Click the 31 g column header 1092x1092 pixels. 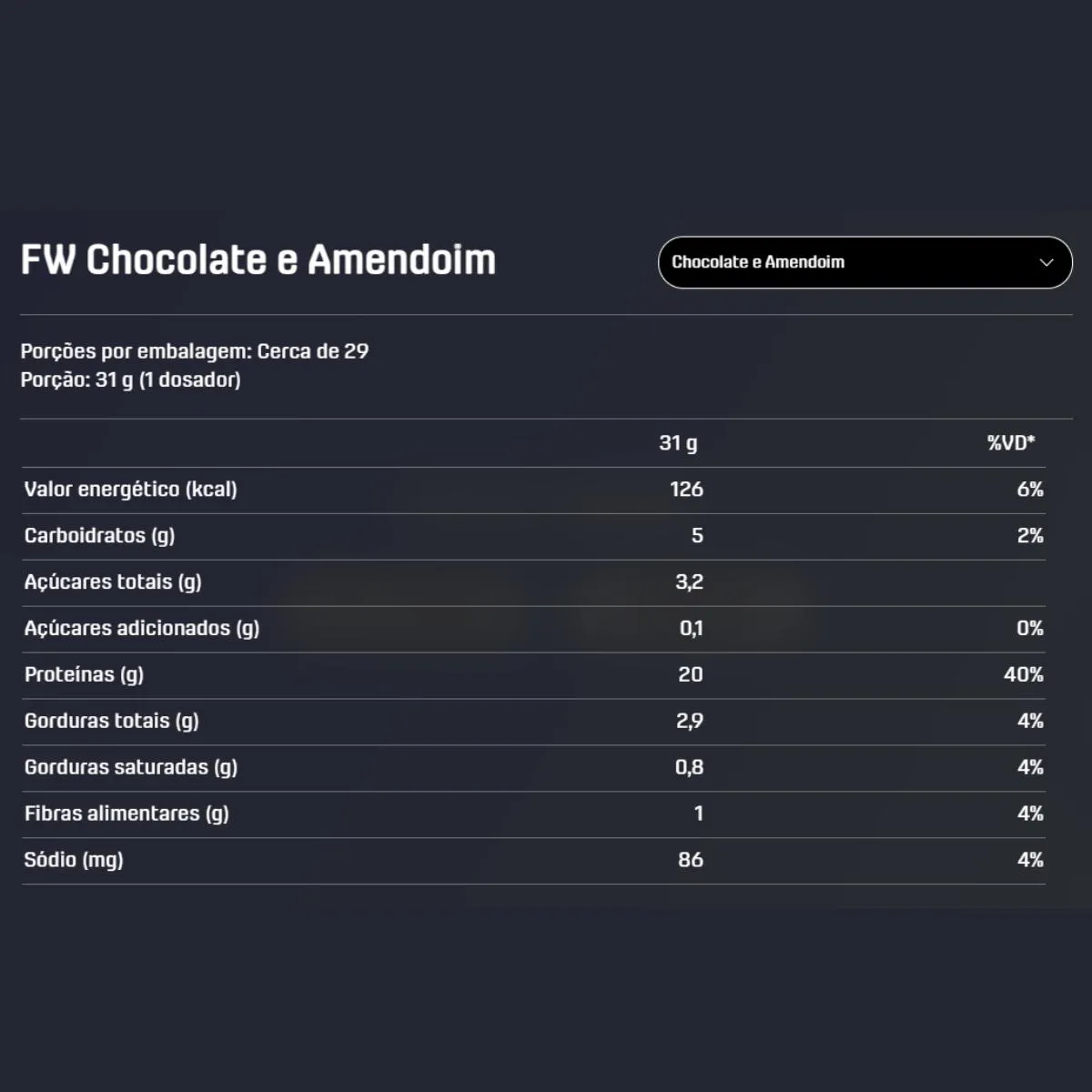point(678,443)
